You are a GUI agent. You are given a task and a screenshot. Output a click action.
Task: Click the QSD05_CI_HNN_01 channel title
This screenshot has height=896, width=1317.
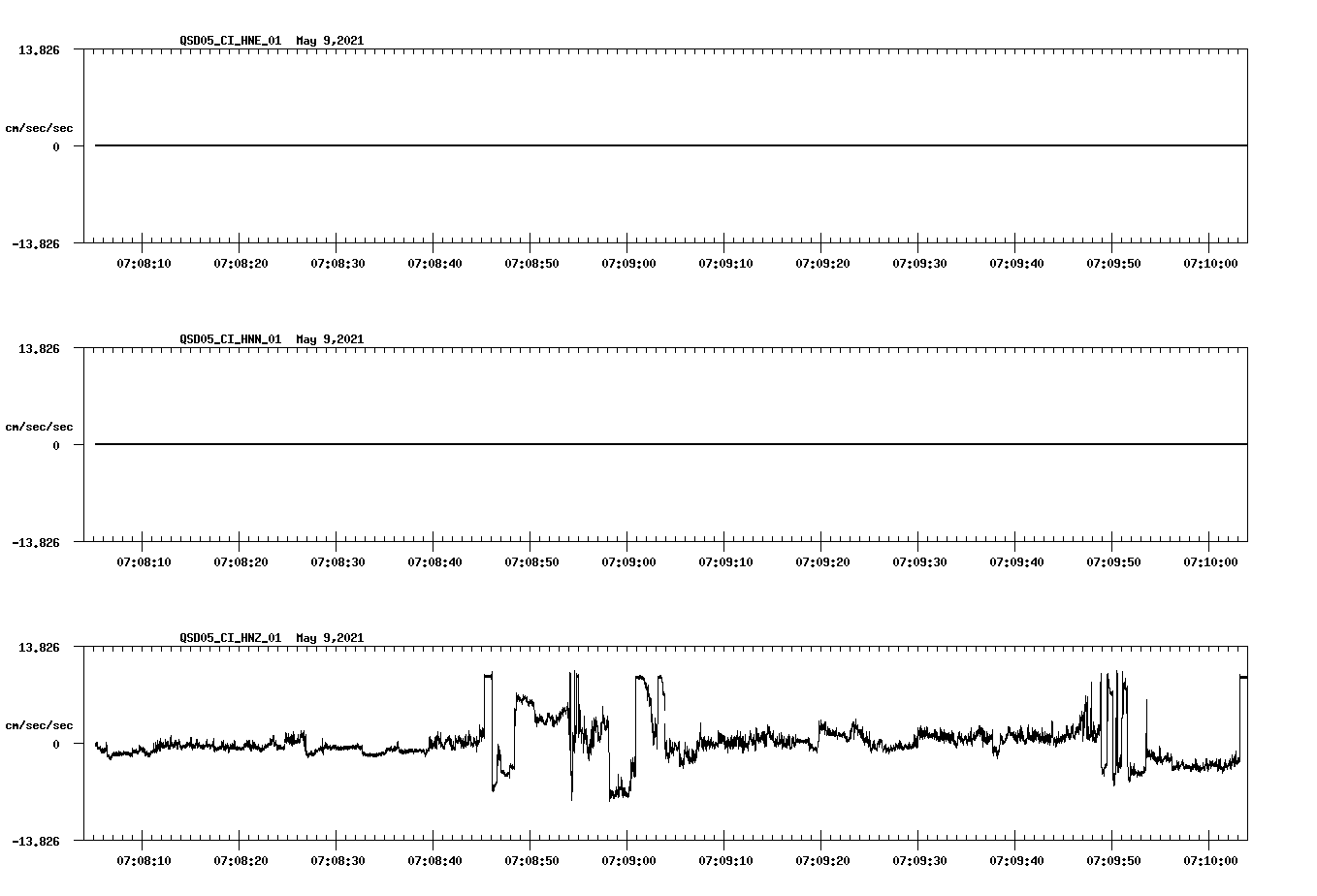pyautogui.click(x=230, y=339)
